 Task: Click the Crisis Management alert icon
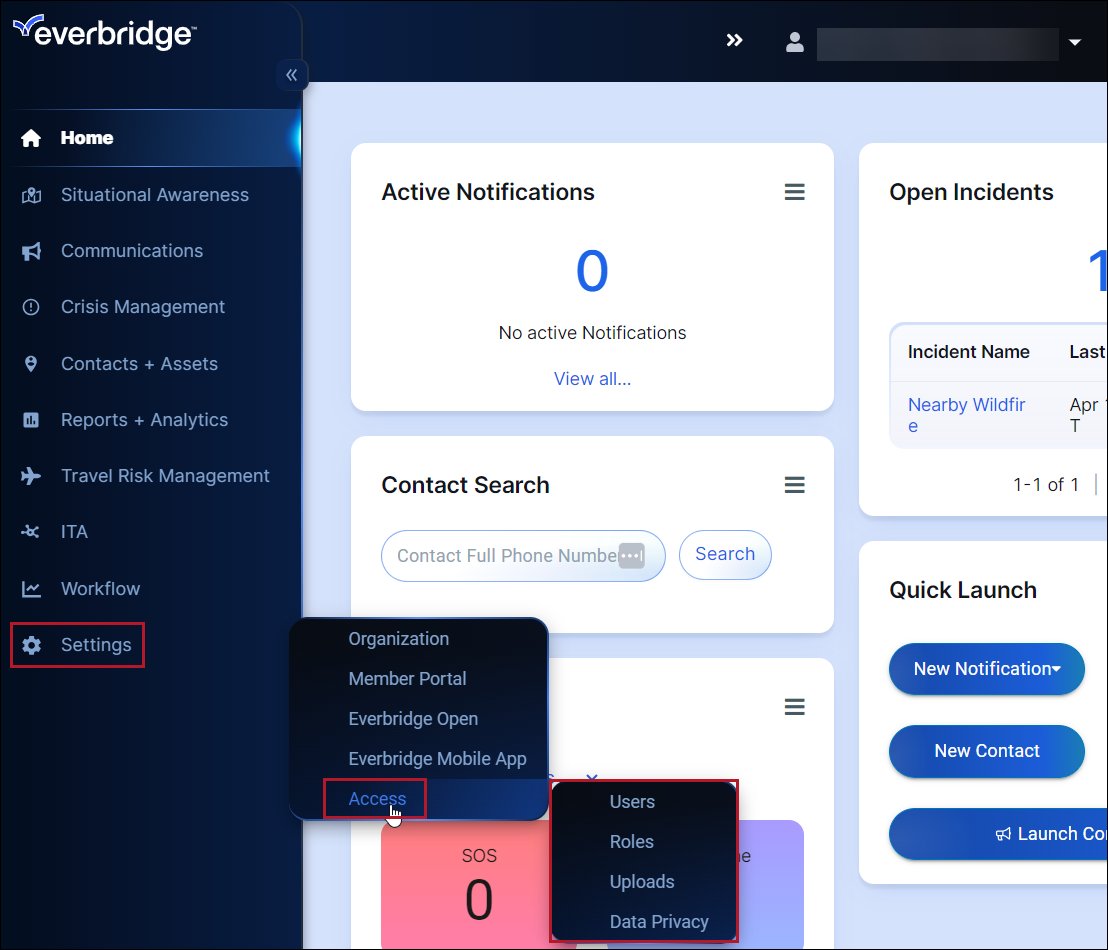click(31, 307)
